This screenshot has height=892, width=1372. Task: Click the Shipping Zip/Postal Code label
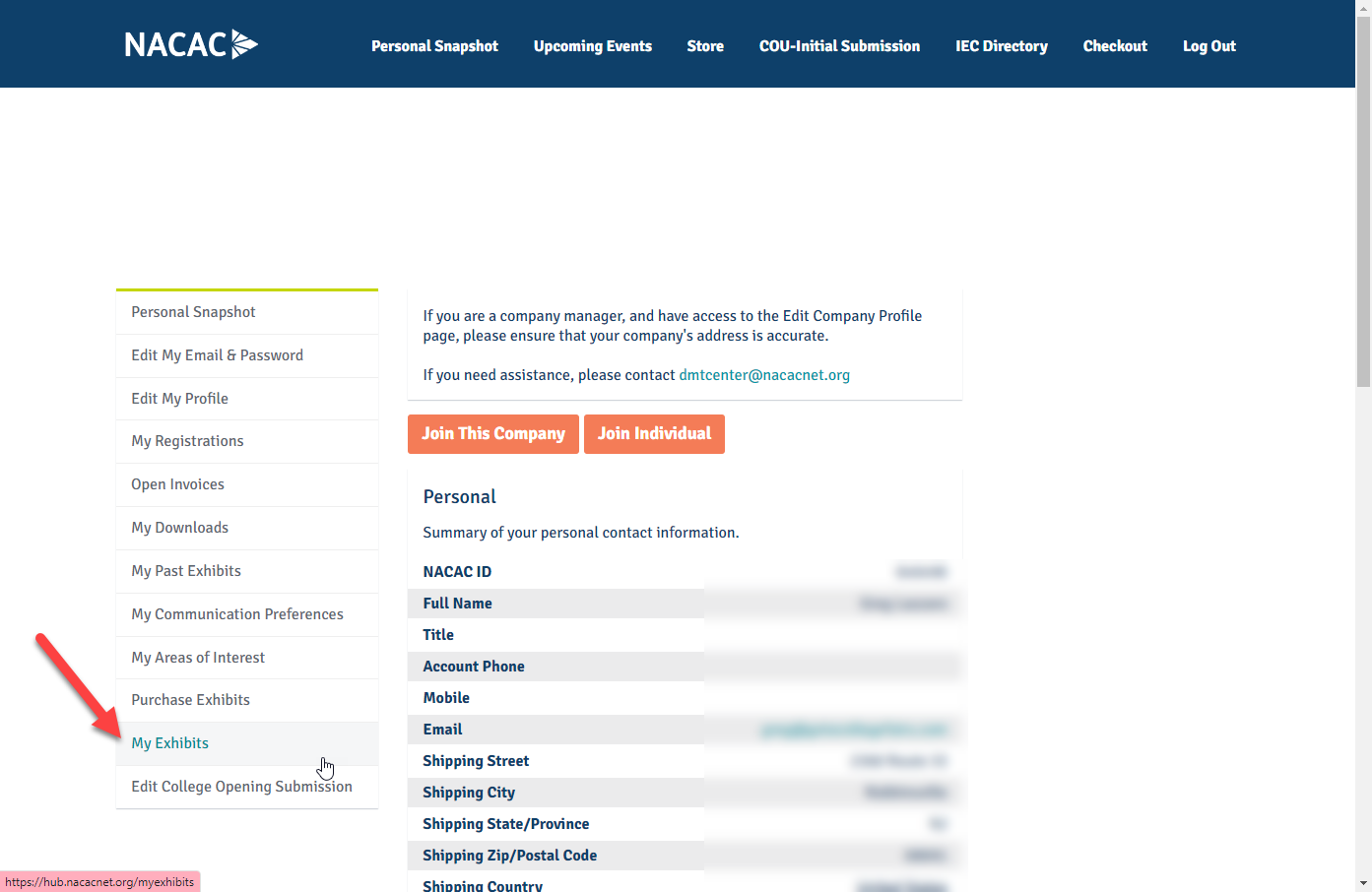point(510,856)
